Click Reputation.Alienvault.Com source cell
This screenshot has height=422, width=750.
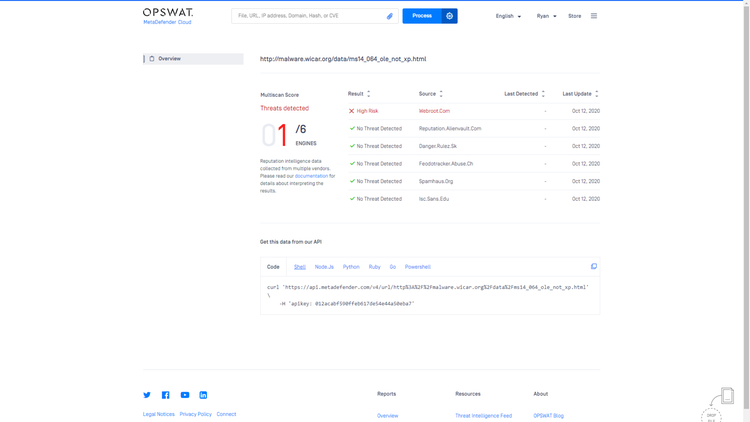coord(450,129)
